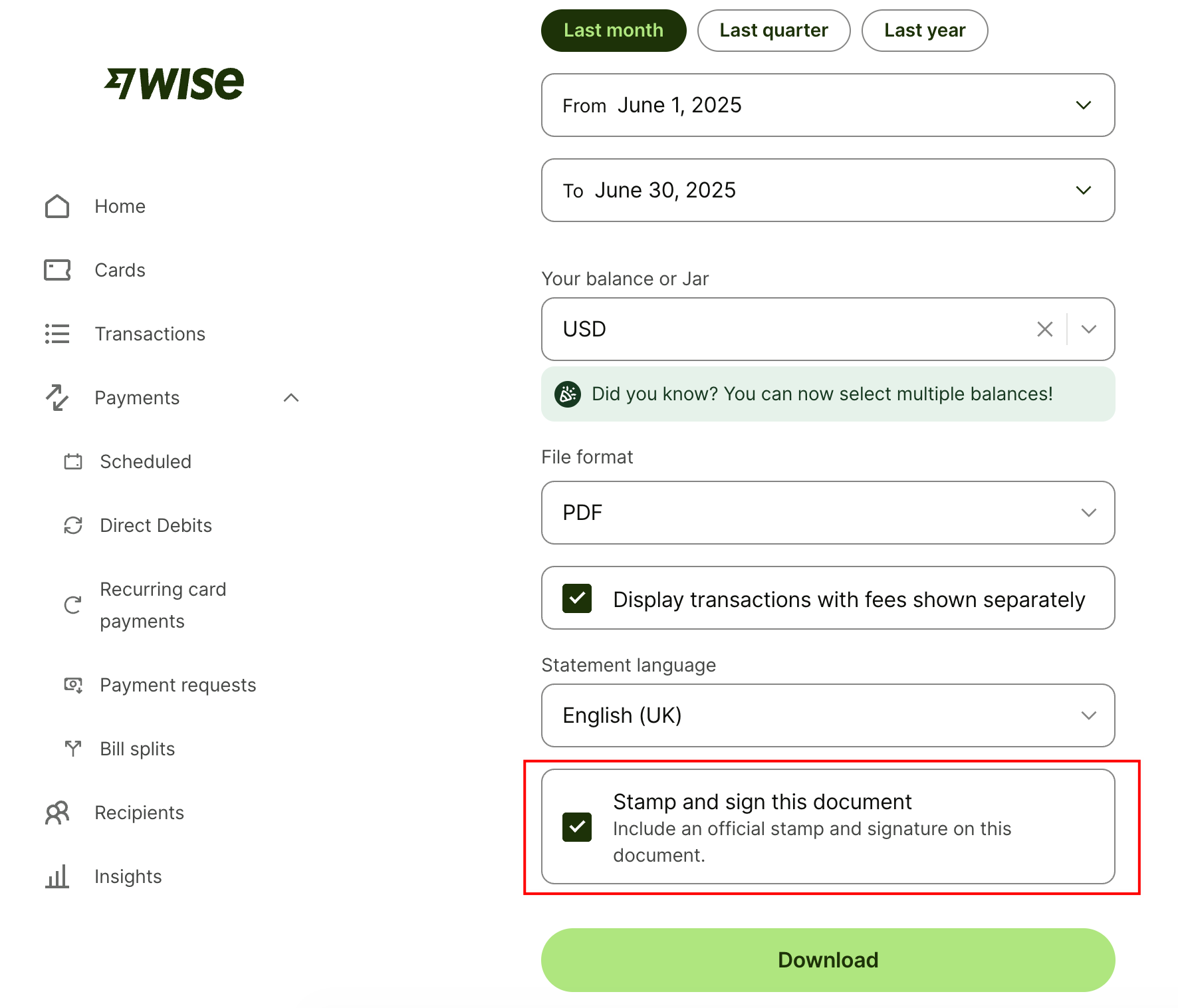Screen dimensions: 1178x1008
Task: Collapse the Payments menu chevron
Action: [291, 398]
